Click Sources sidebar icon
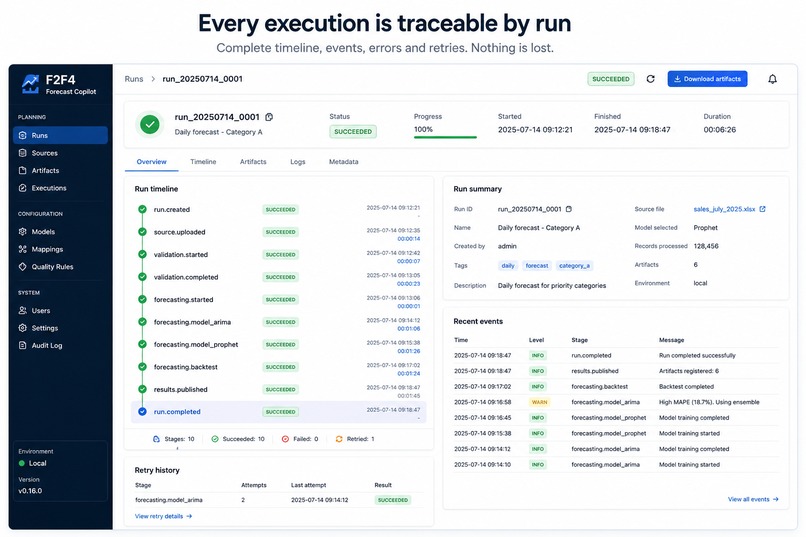Viewport: 806px width, 537px height. pos(23,153)
